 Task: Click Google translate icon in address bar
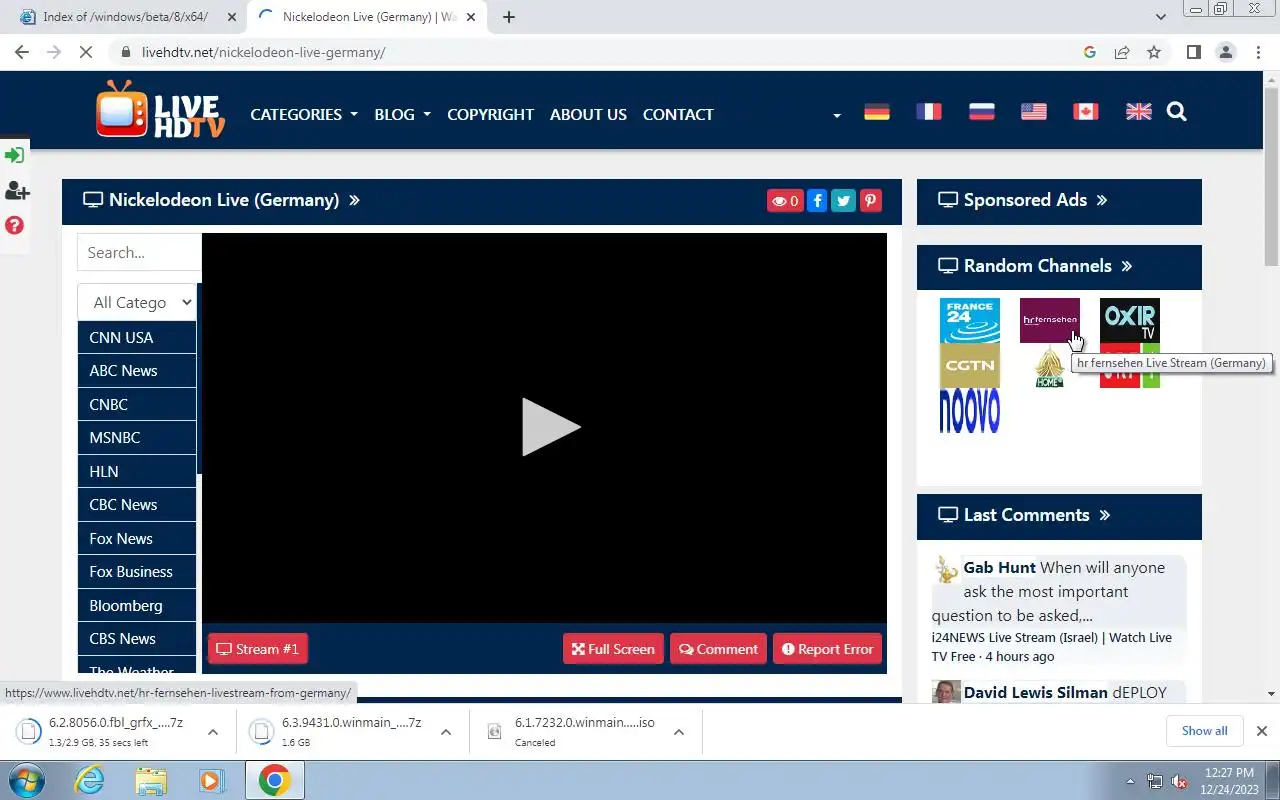[x=1090, y=52]
